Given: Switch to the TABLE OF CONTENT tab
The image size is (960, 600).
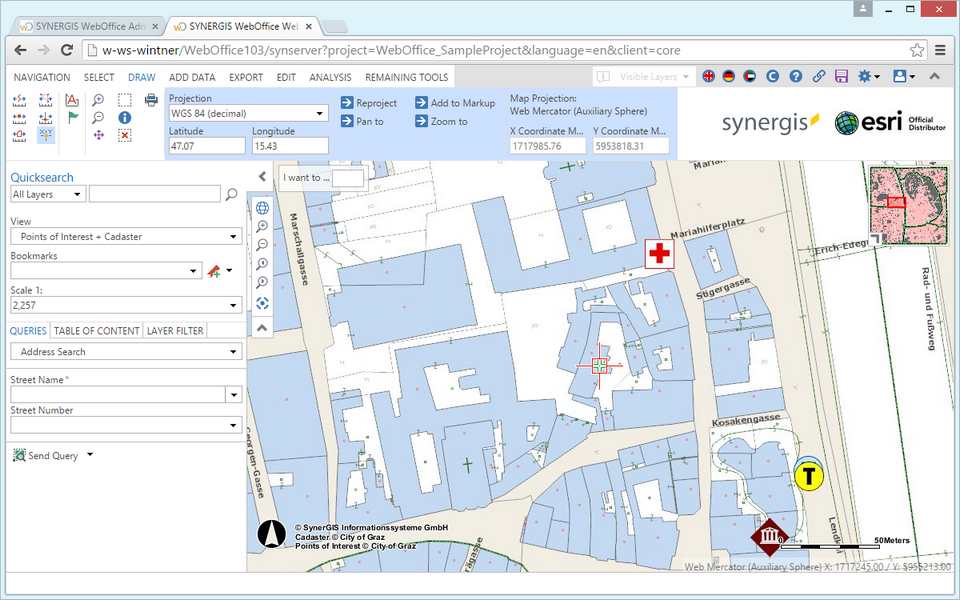Looking at the screenshot, I should [96, 330].
